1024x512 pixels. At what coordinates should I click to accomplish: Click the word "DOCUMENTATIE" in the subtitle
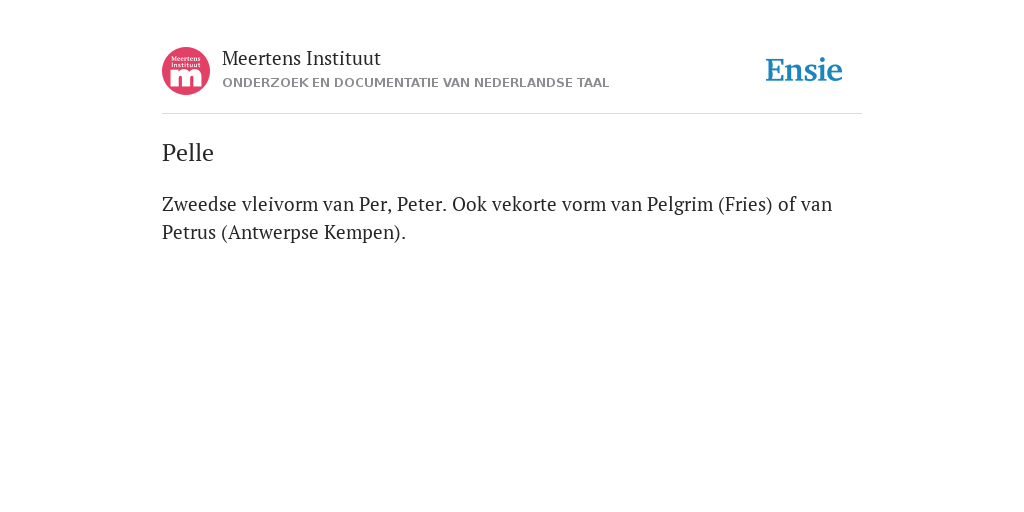click(387, 83)
